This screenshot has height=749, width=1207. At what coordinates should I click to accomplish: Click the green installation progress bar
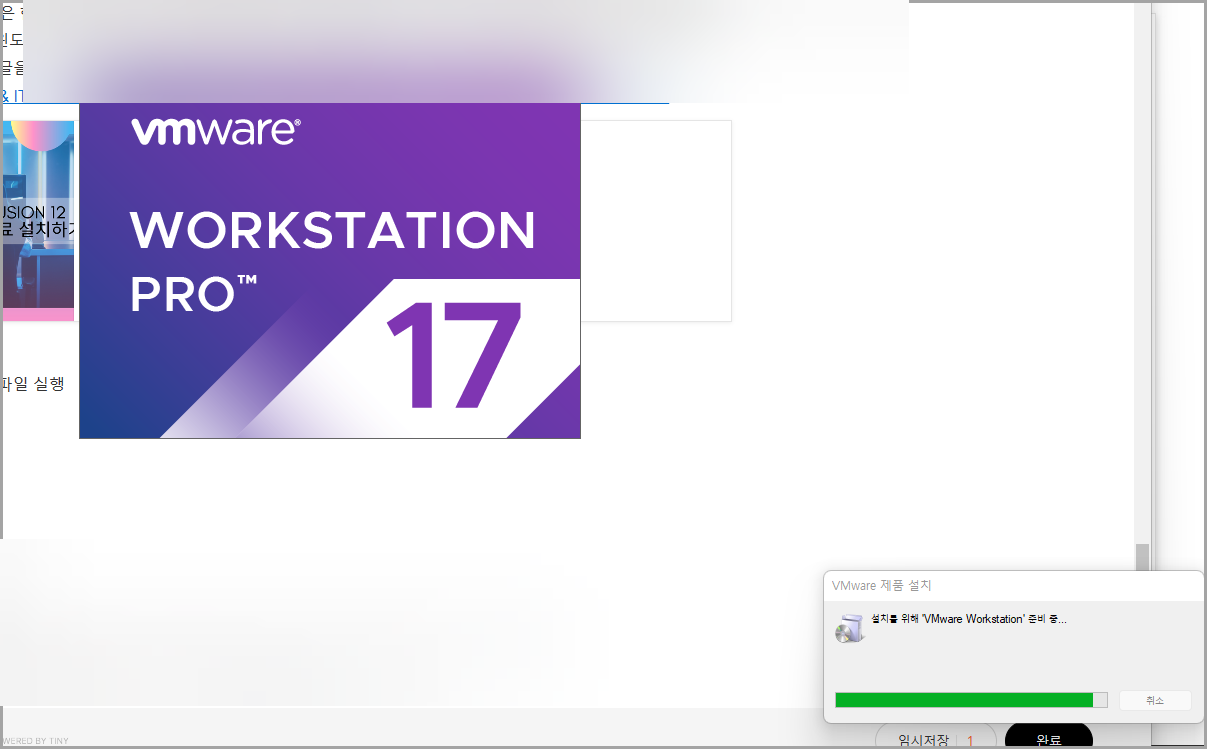click(971, 700)
